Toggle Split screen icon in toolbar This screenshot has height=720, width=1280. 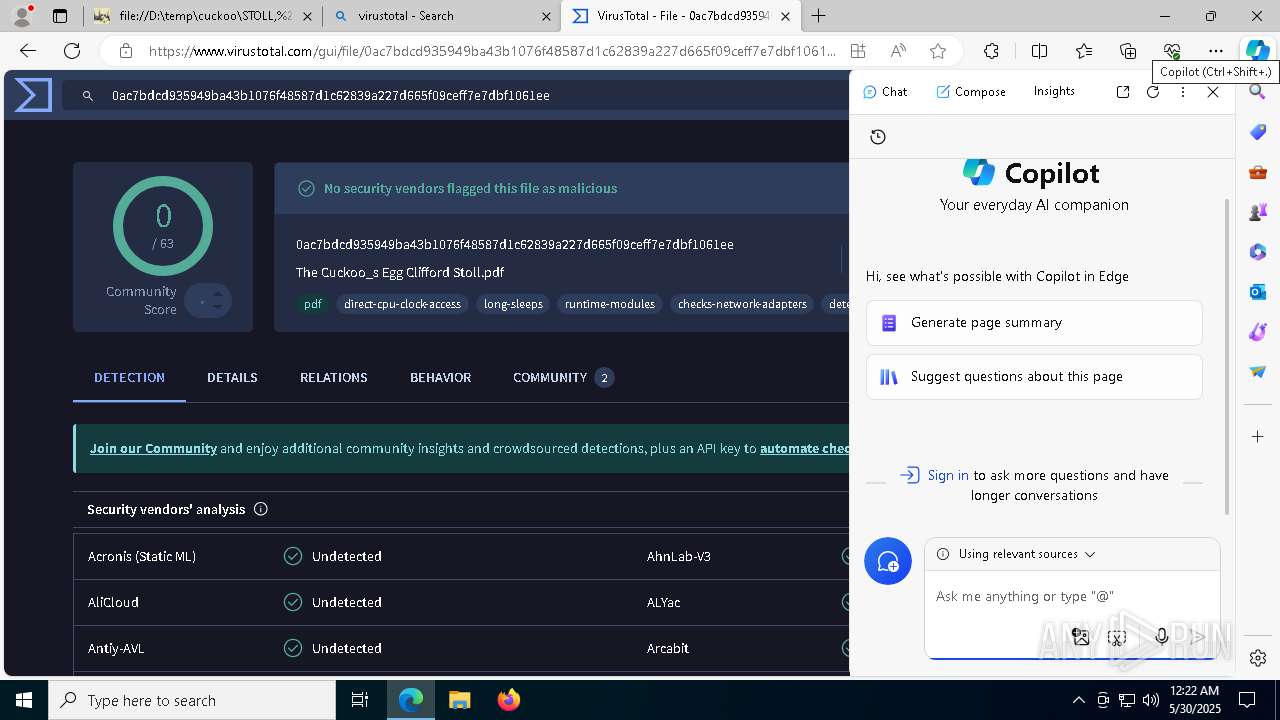click(1039, 51)
